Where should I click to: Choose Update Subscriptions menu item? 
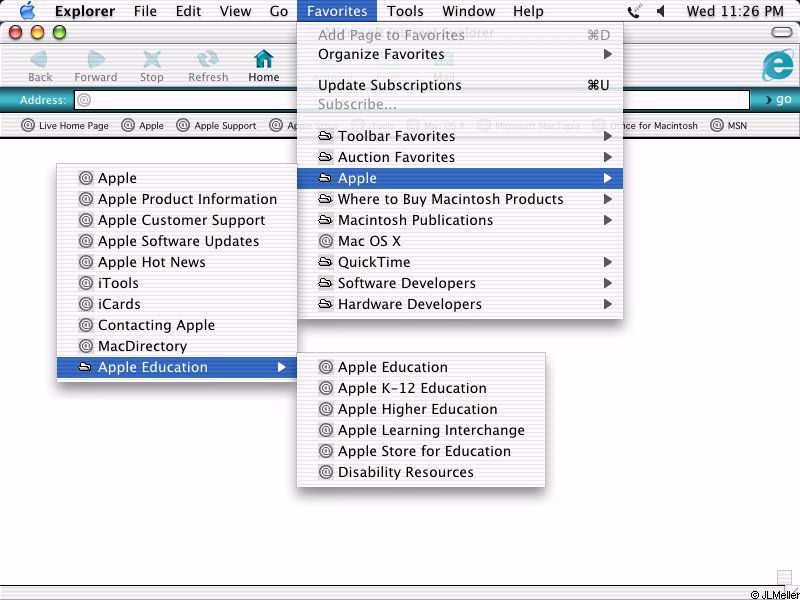tap(460, 85)
